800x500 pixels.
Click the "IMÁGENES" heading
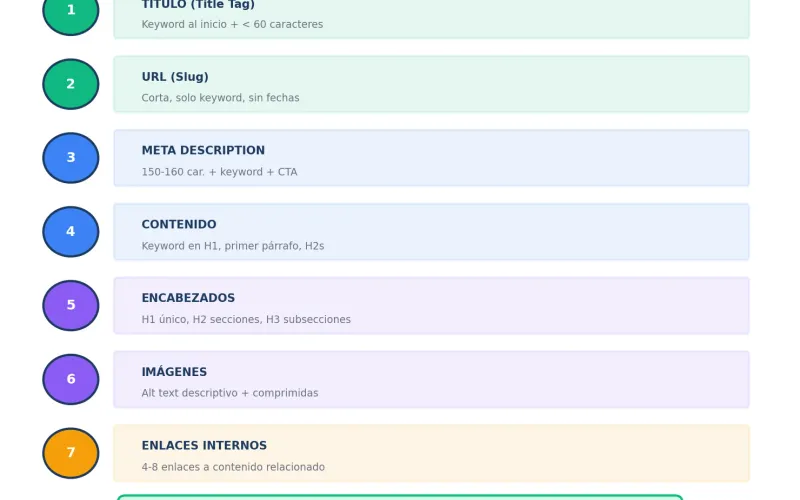coord(174,371)
